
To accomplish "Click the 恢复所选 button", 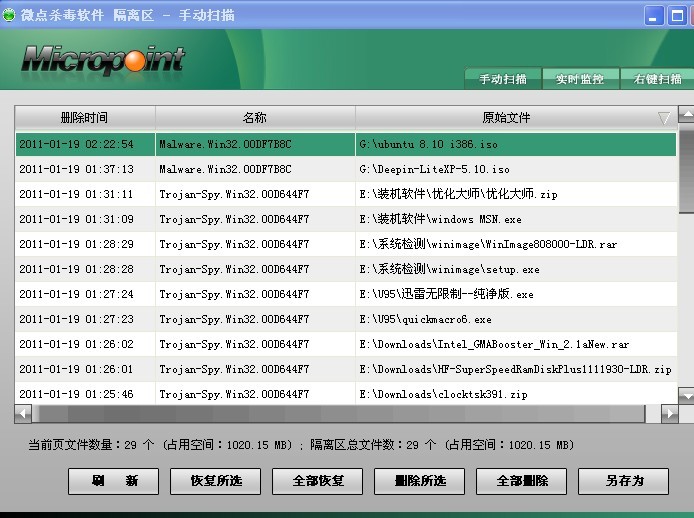I will click(x=216, y=481).
